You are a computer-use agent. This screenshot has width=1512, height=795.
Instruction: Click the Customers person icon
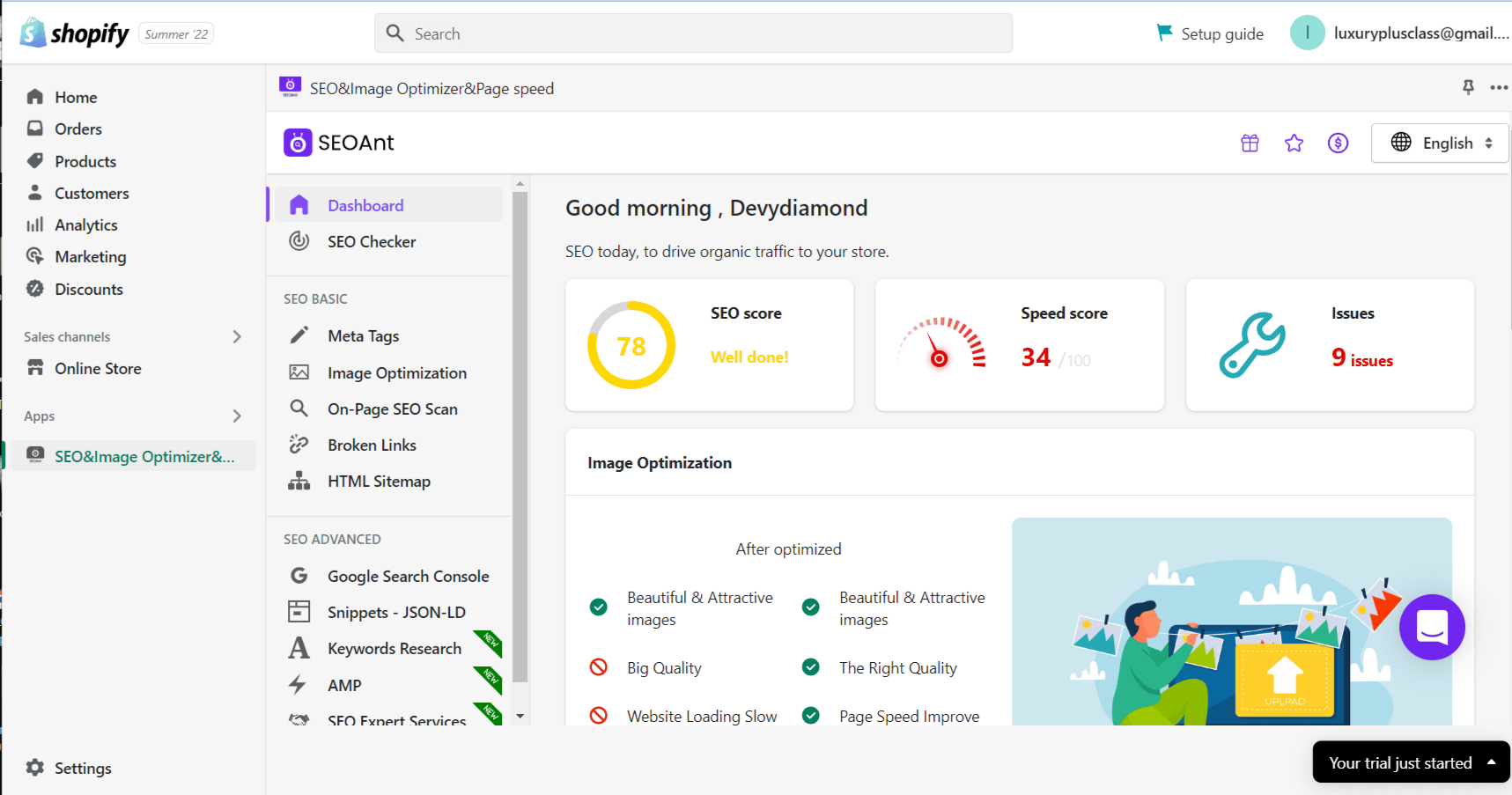click(35, 193)
